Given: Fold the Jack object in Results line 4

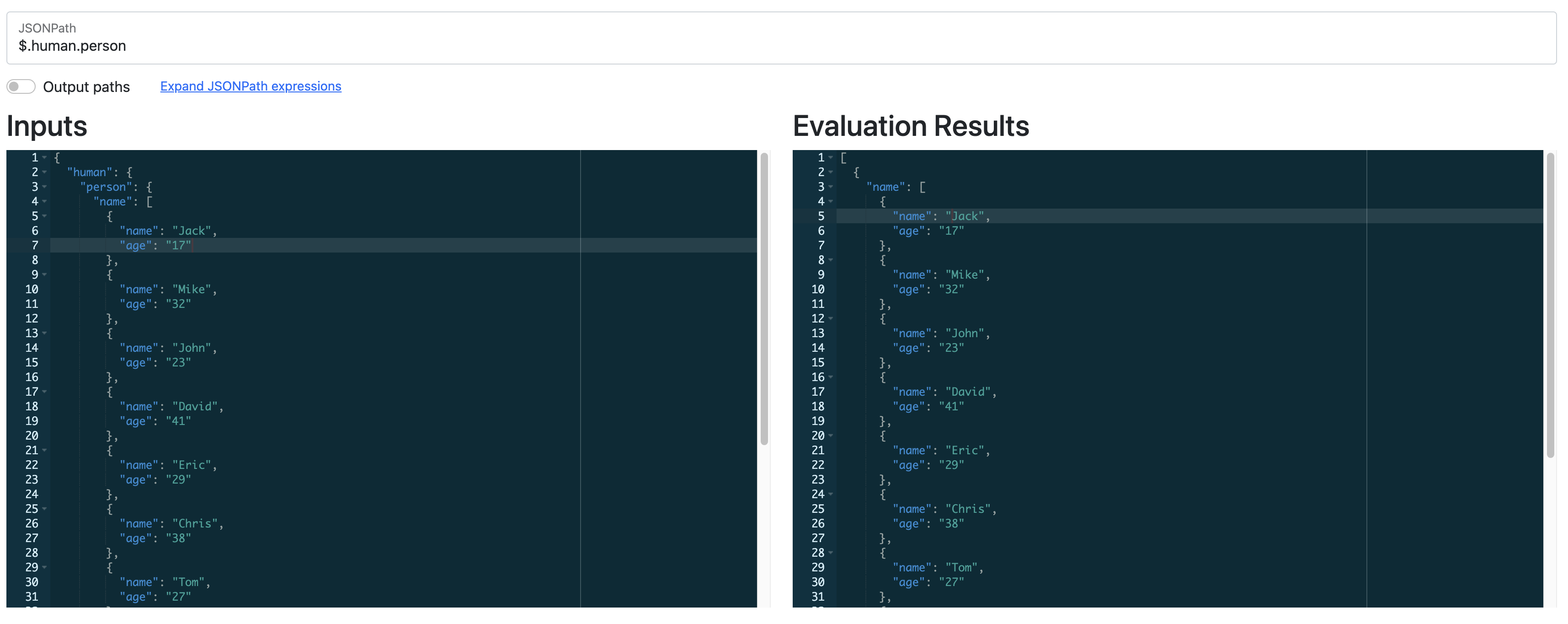Looking at the screenshot, I should (x=830, y=202).
